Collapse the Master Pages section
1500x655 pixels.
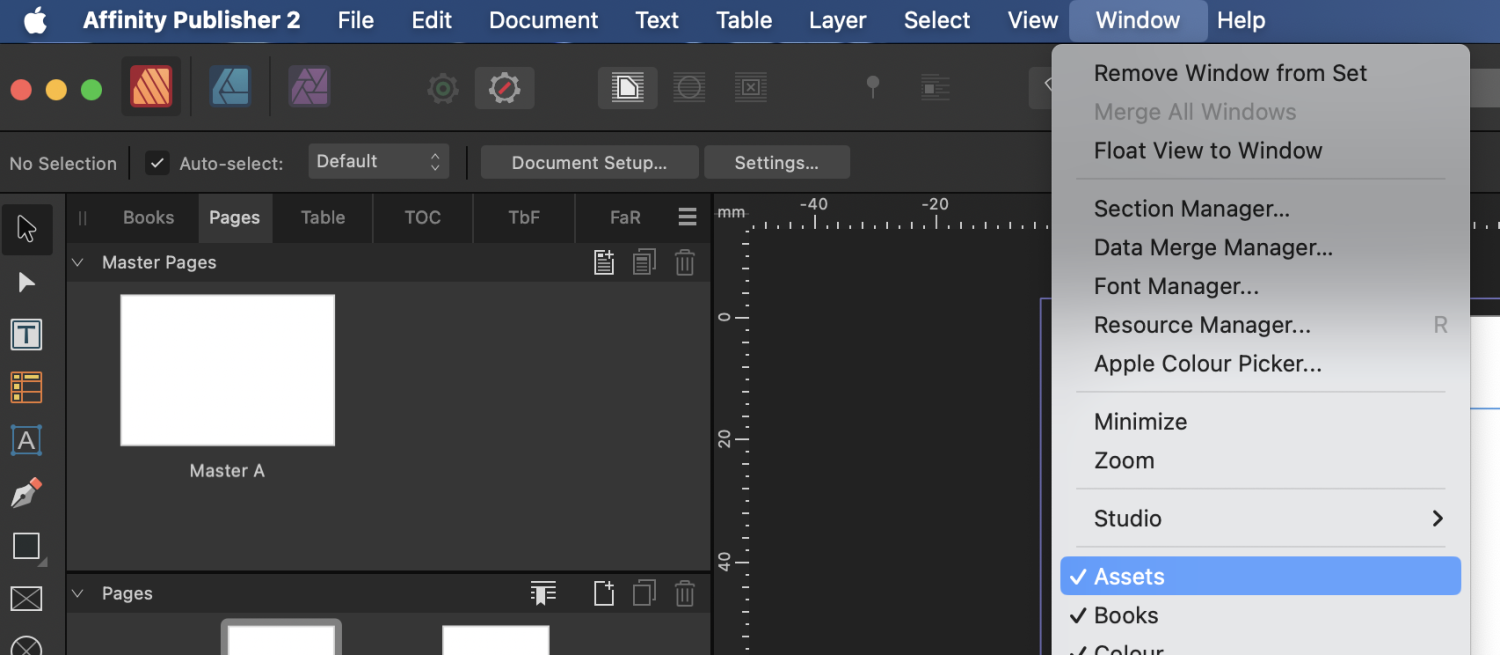[x=78, y=262]
